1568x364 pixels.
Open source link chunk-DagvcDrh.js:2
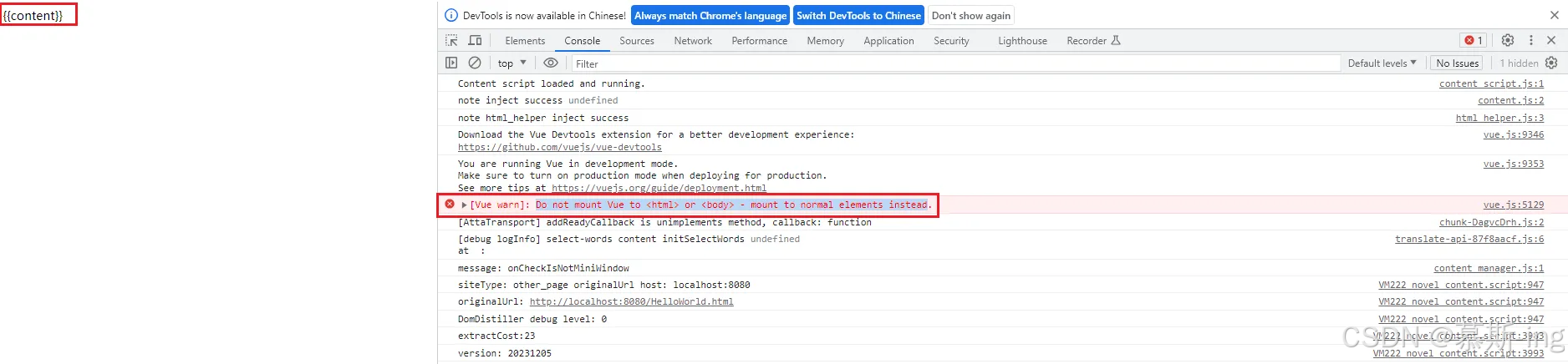[x=1491, y=222]
